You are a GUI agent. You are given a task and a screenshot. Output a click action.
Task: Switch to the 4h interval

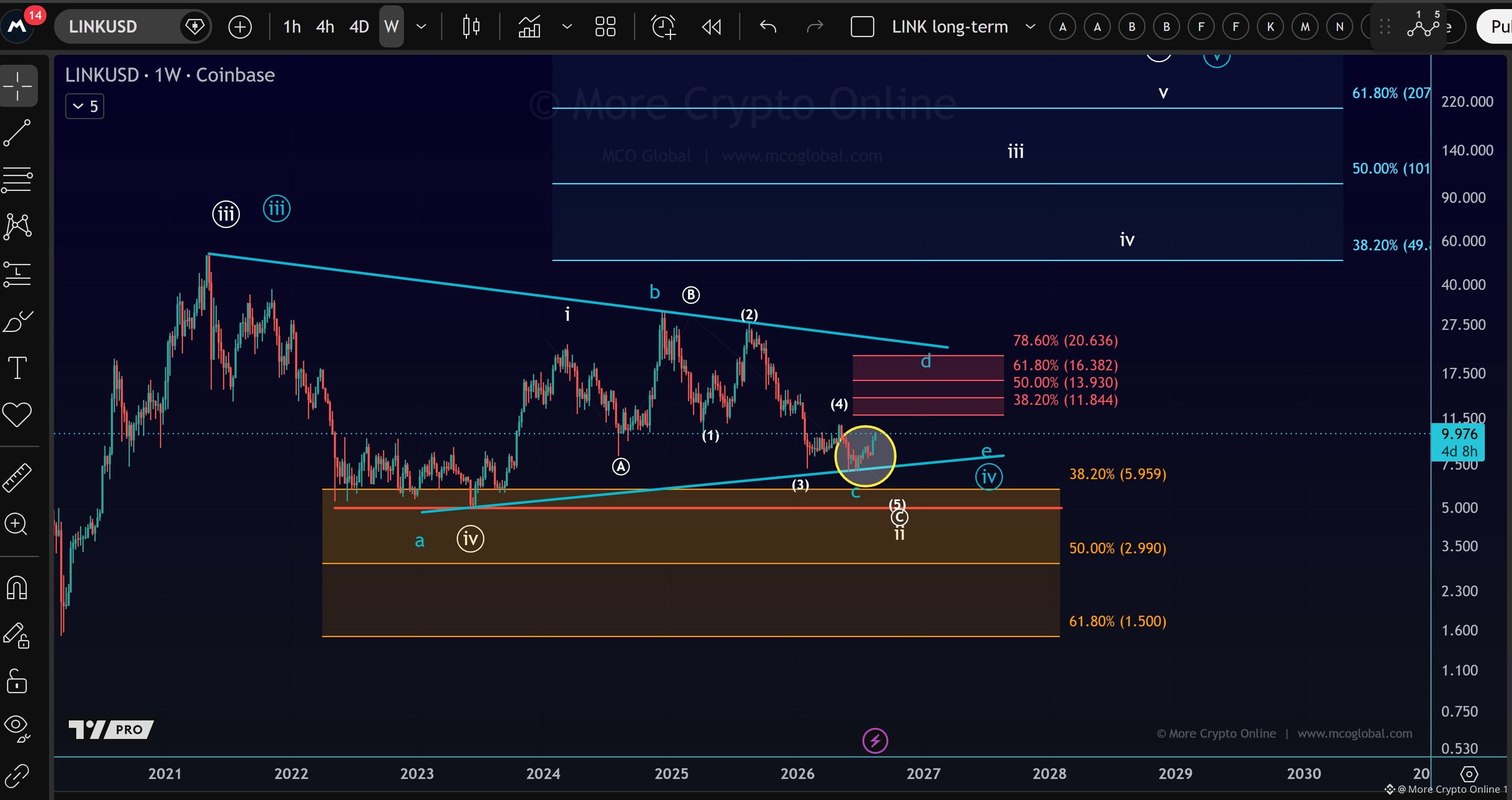click(324, 27)
